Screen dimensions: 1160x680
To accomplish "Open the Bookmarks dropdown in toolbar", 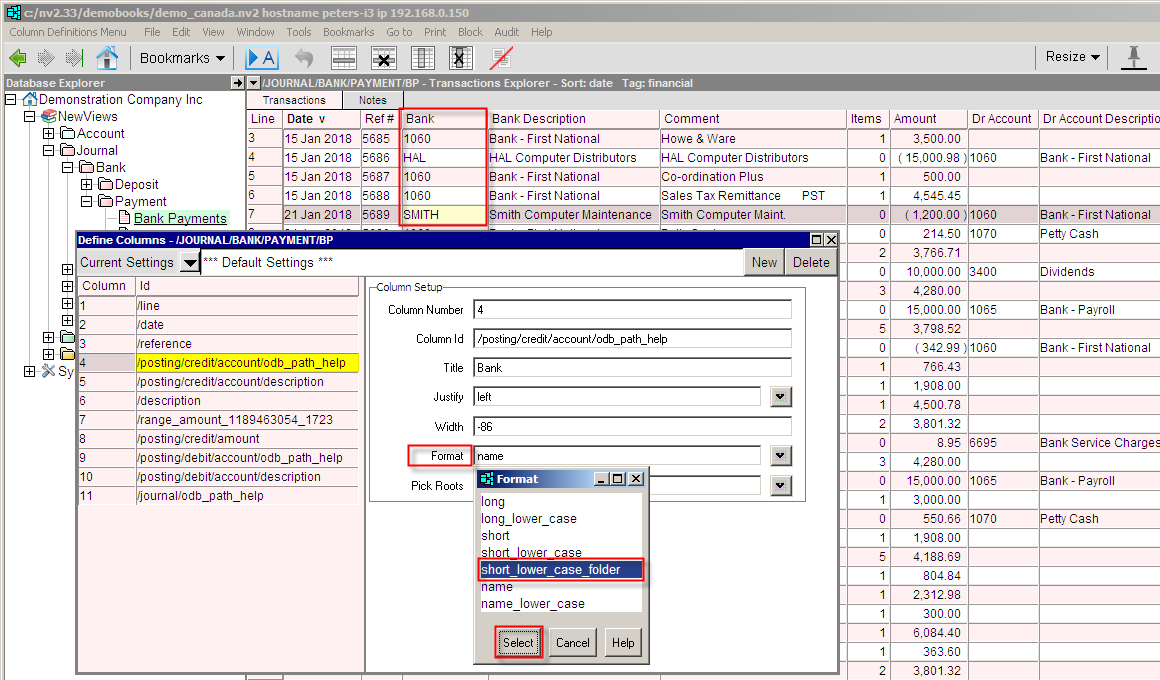I will coord(182,58).
